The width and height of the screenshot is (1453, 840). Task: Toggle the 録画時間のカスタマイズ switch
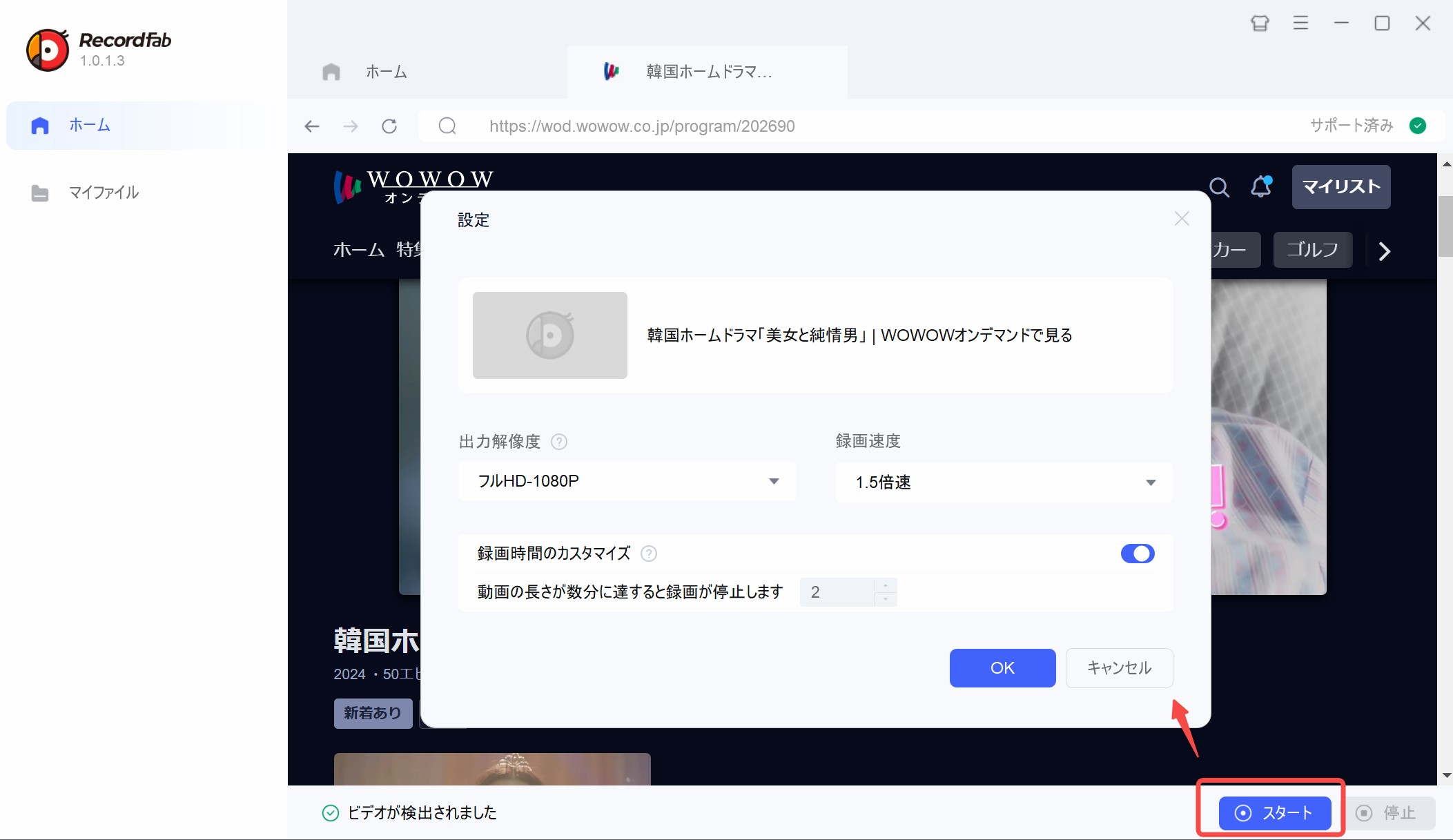(1138, 554)
